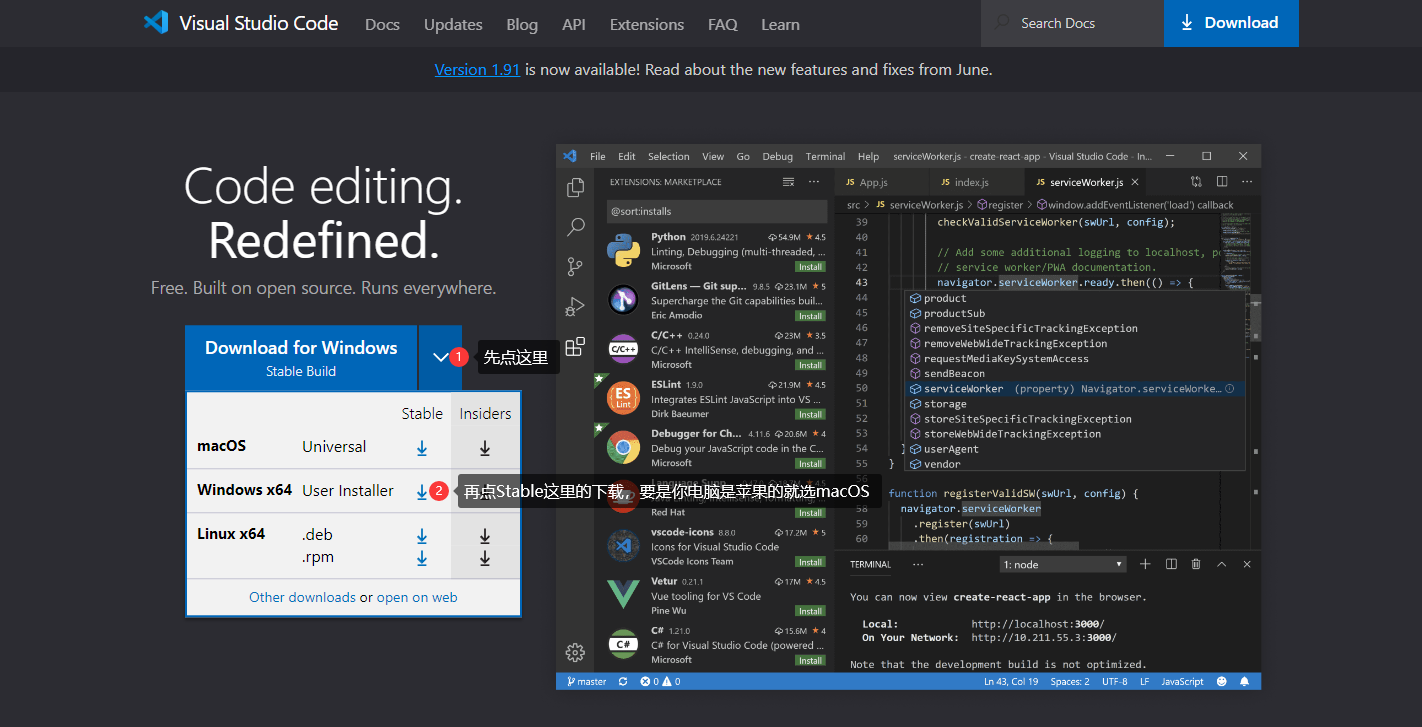
Task: Download macOS Universal Insiders build
Action: point(485,448)
